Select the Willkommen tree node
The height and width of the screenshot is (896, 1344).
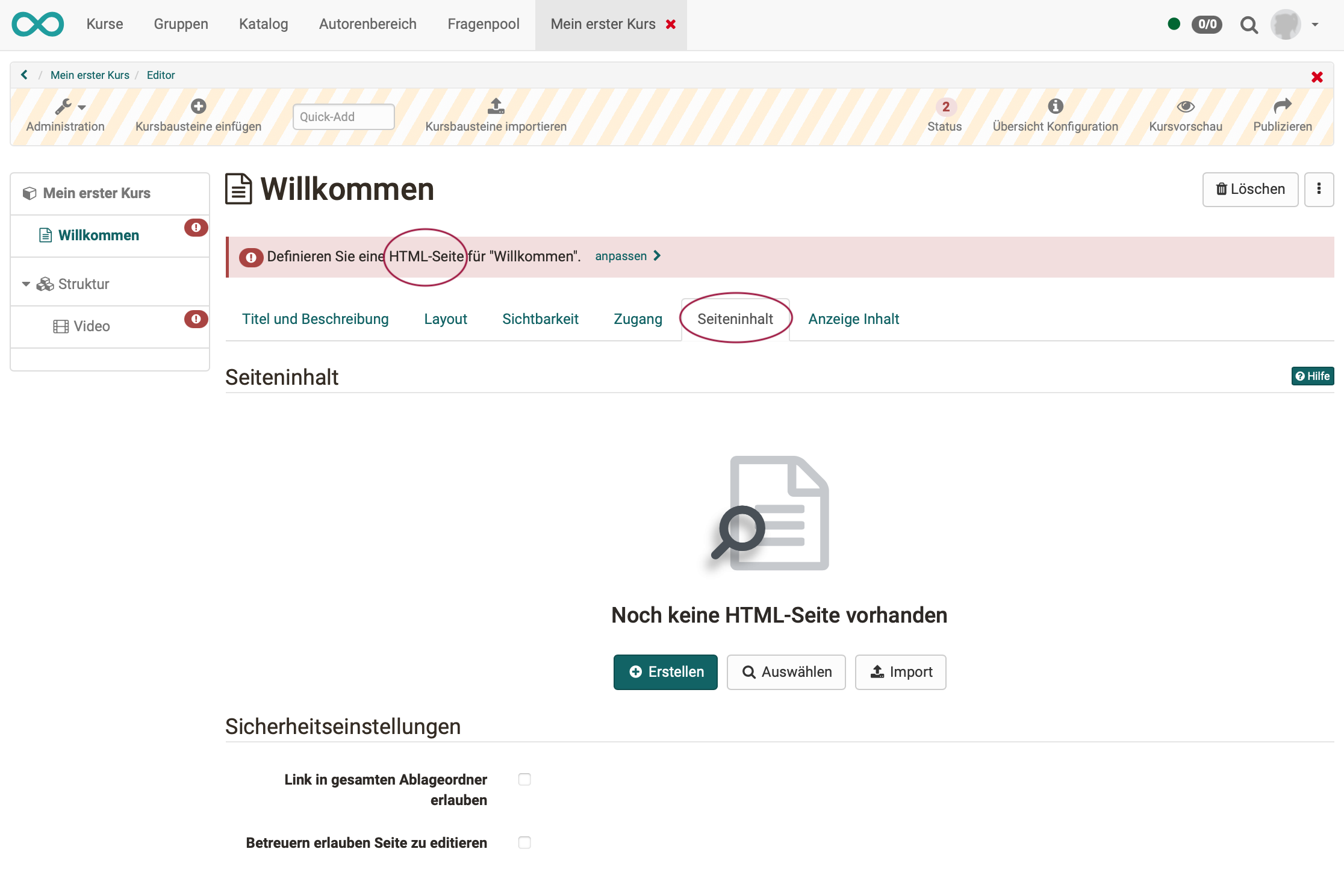click(99, 235)
